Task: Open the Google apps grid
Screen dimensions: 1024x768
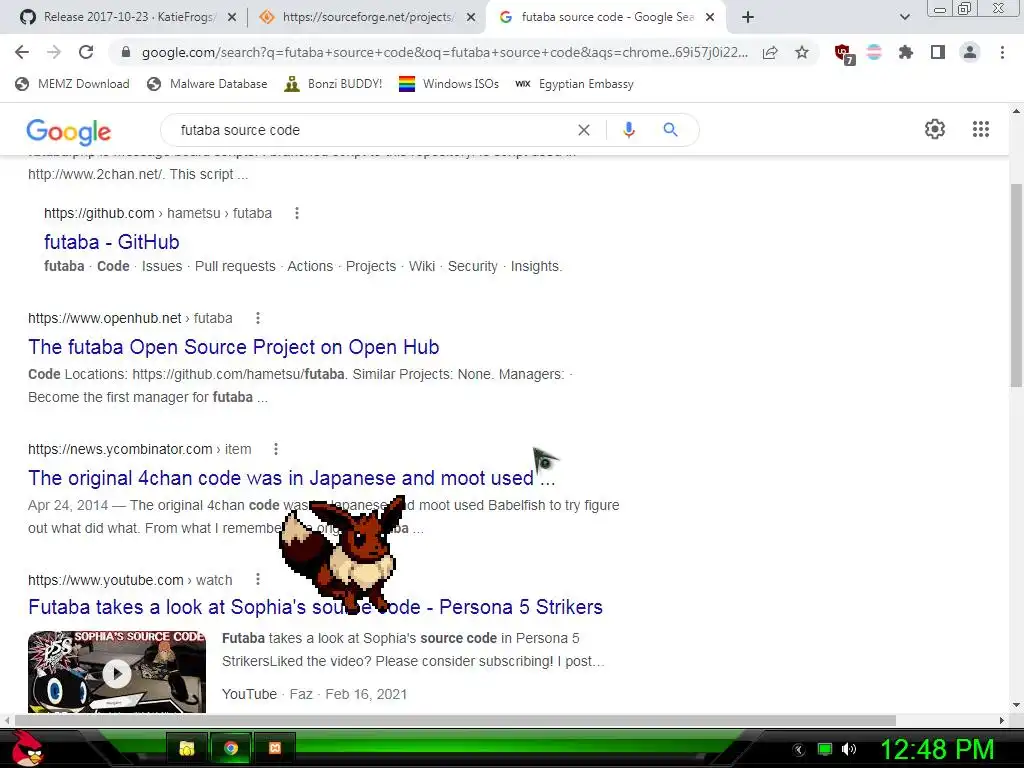Action: coord(980,129)
